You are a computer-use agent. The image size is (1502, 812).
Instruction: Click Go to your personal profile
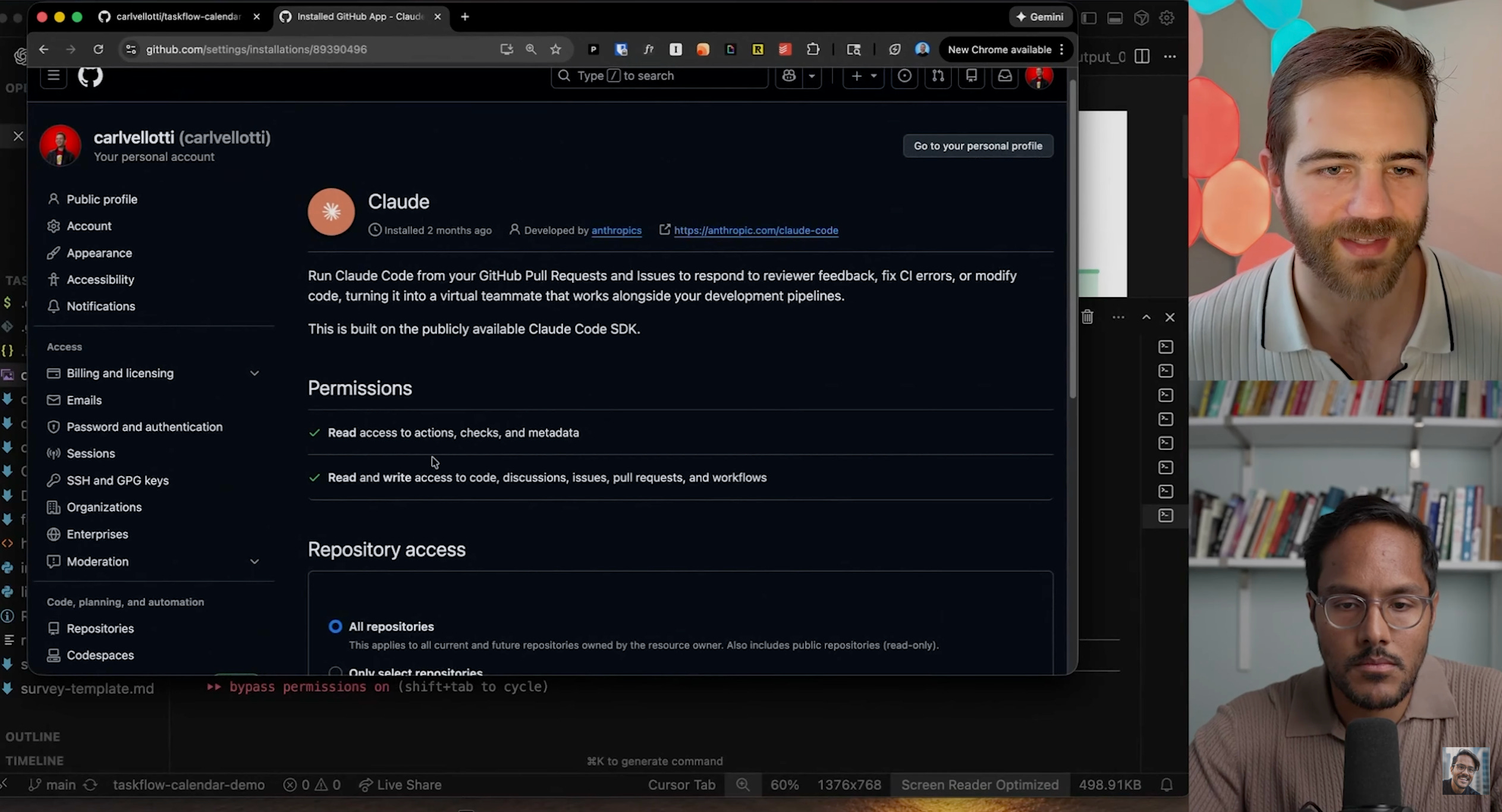(x=978, y=146)
